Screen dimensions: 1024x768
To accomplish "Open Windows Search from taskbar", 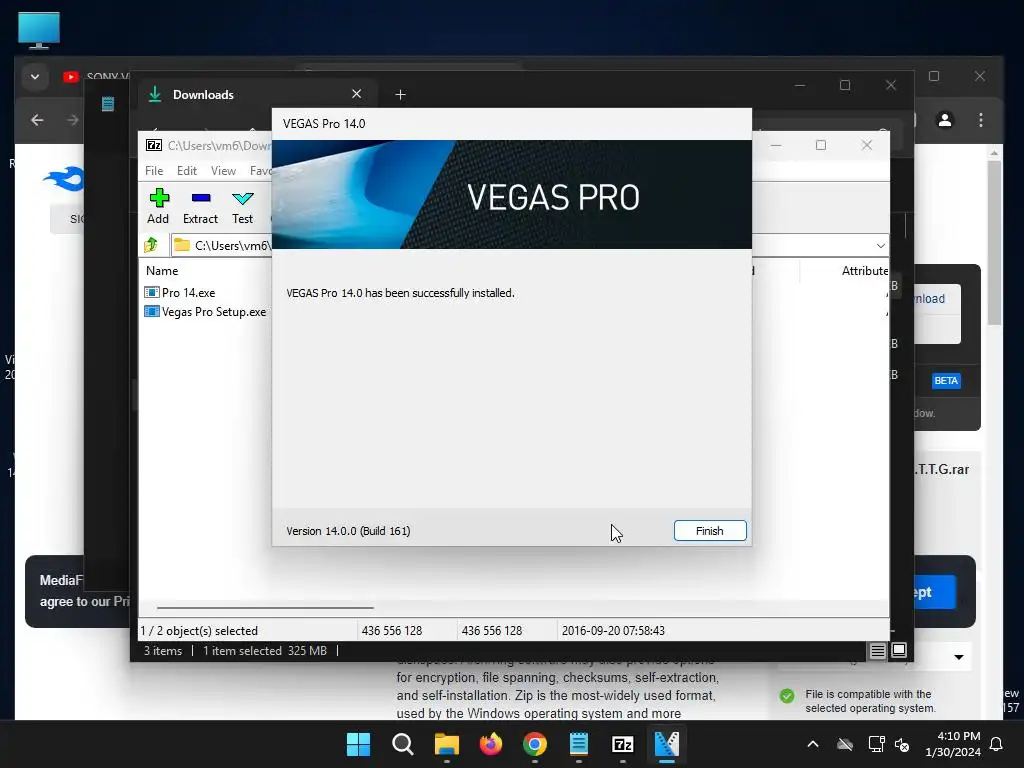I will click(x=403, y=744).
